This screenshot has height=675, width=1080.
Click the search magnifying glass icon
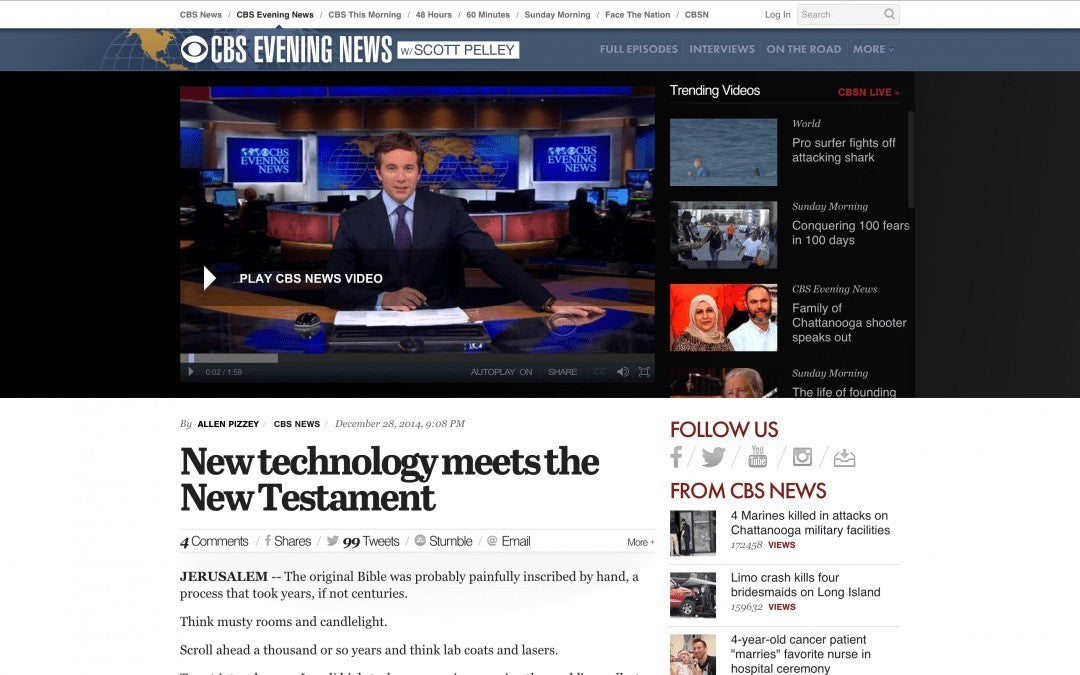click(889, 14)
